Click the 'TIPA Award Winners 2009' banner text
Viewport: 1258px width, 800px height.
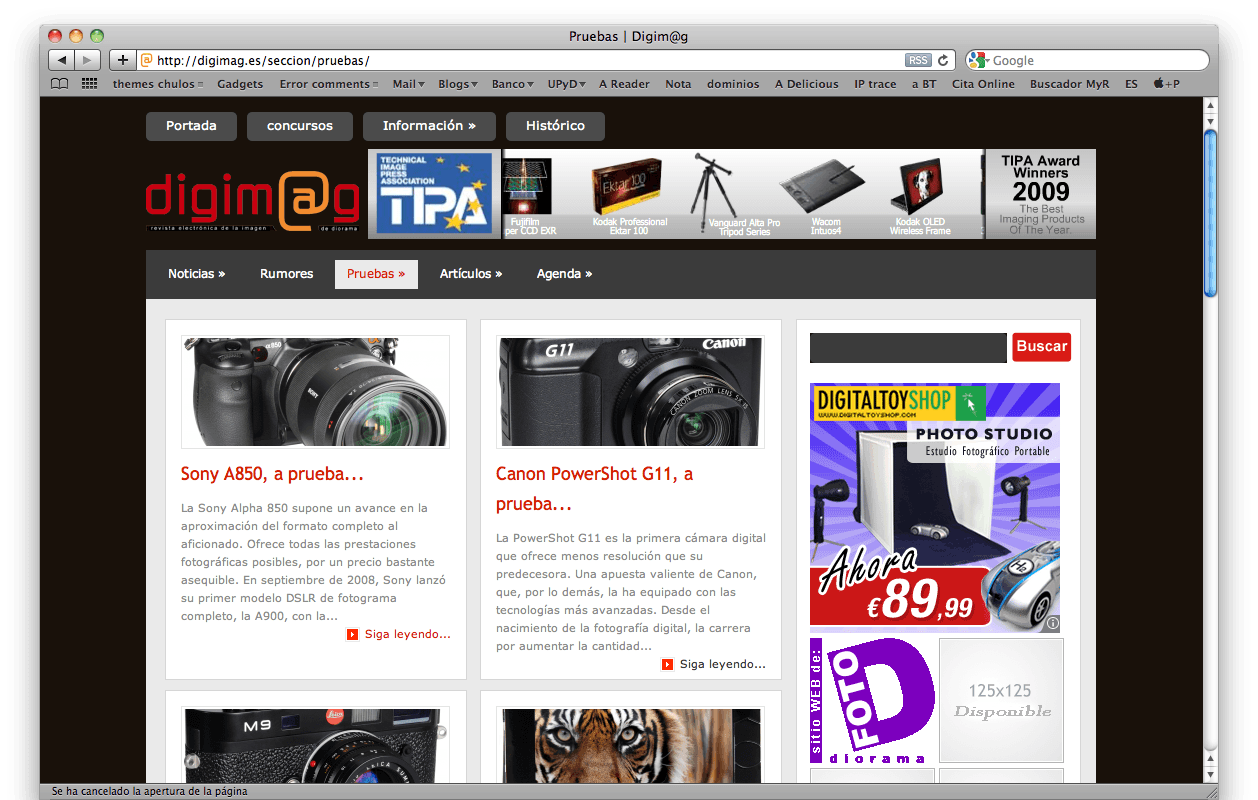pyautogui.click(x=1041, y=194)
